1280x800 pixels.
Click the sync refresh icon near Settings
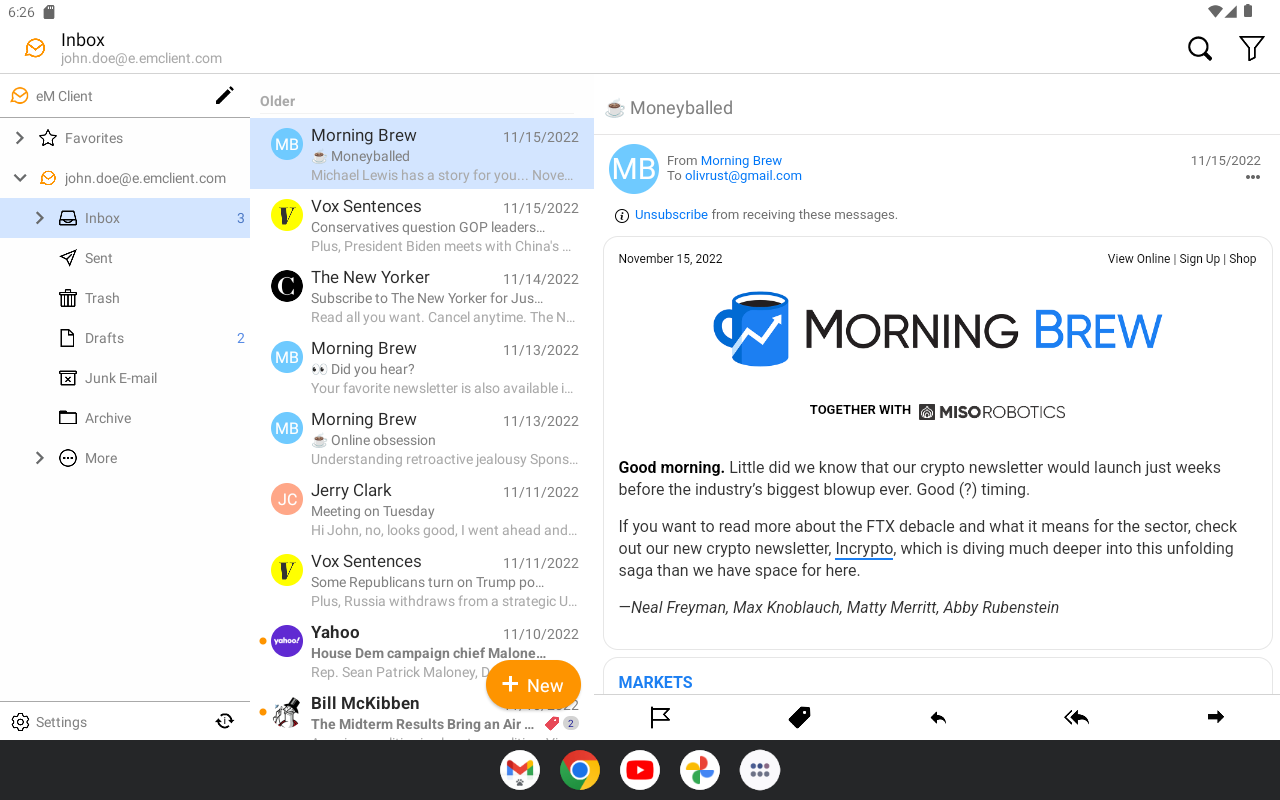pyautogui.click(x=225, y=722)
